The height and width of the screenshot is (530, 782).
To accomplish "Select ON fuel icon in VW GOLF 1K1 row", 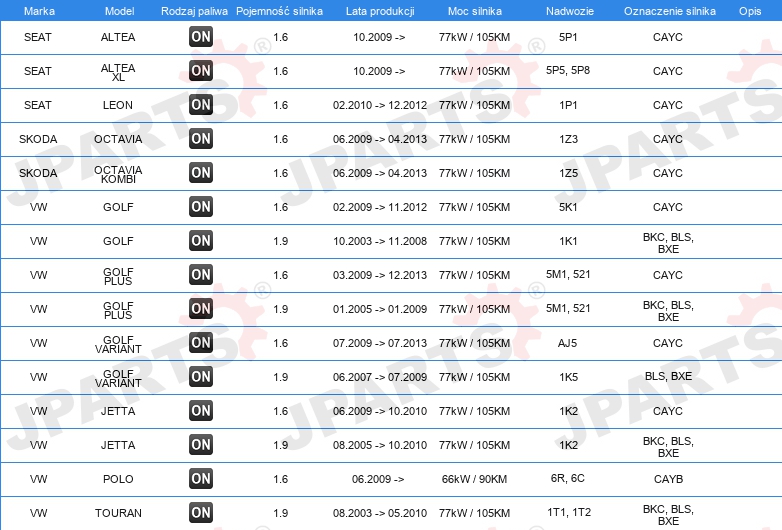I will point(201,241).
